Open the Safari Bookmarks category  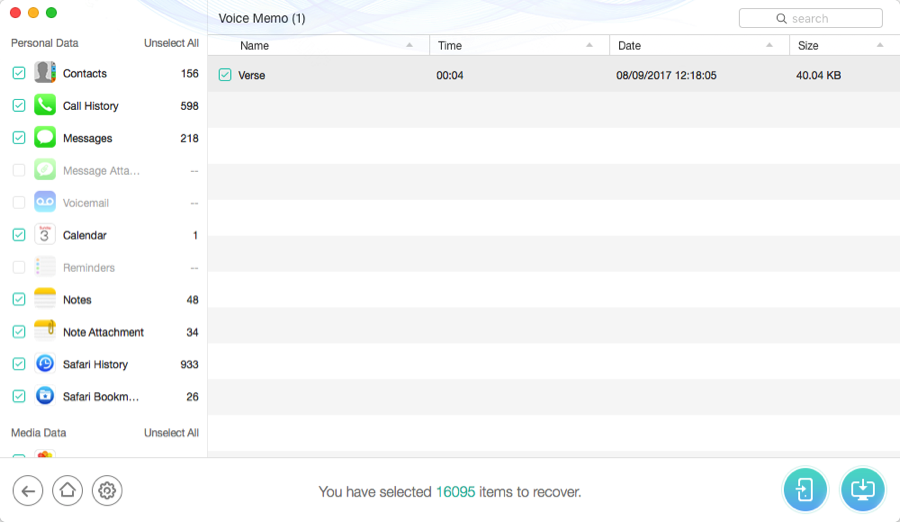(x=100, y=397)
